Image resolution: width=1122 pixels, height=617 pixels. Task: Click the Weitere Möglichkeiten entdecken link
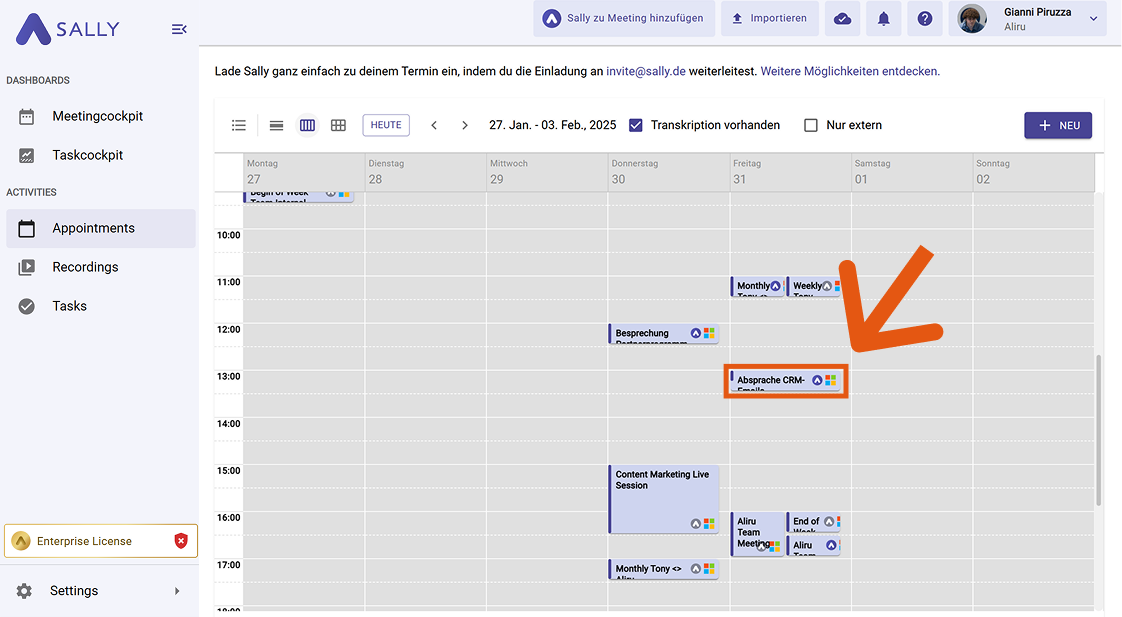[x=850, y=71]
